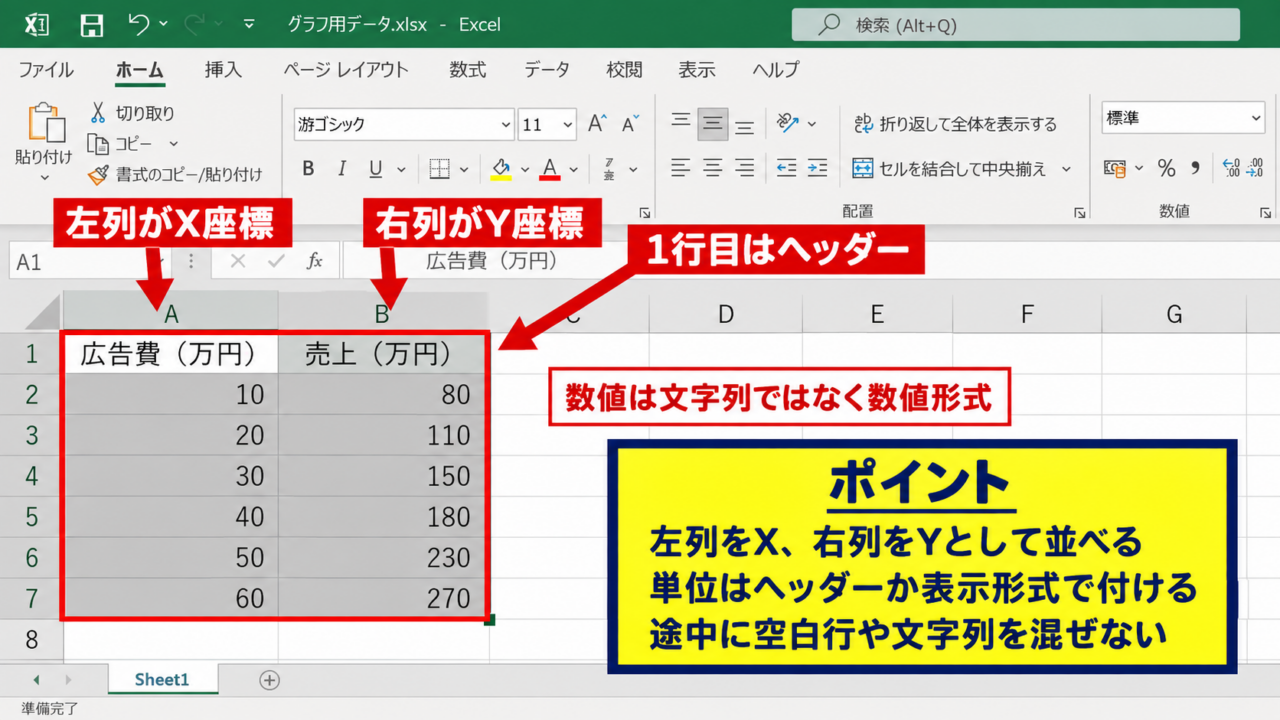The image size is (1280, 720).
Task: Toggle wrap text (折り返して全体を表示する)
Action: coord(955,124)
